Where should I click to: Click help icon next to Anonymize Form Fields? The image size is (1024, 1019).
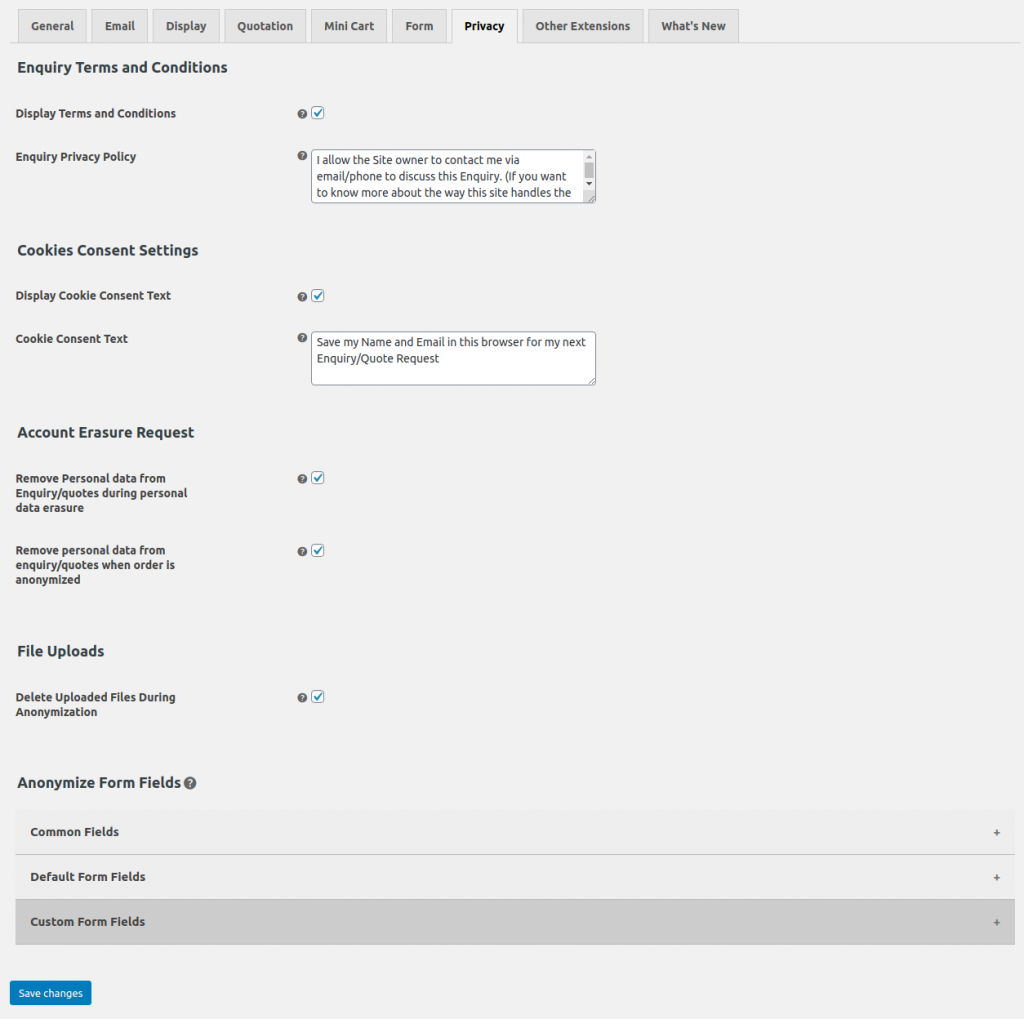coord(190,783)
